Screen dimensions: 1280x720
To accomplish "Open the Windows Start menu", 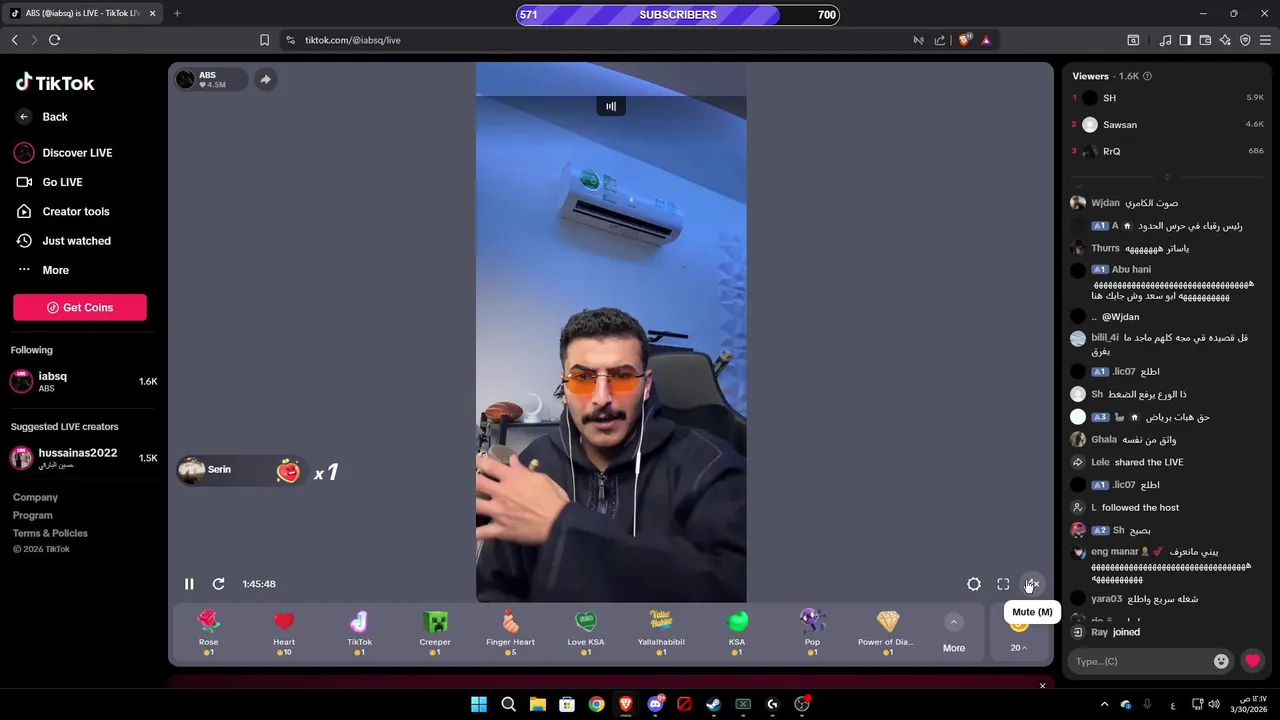I will pyautogui.click(x=479, y=704).
